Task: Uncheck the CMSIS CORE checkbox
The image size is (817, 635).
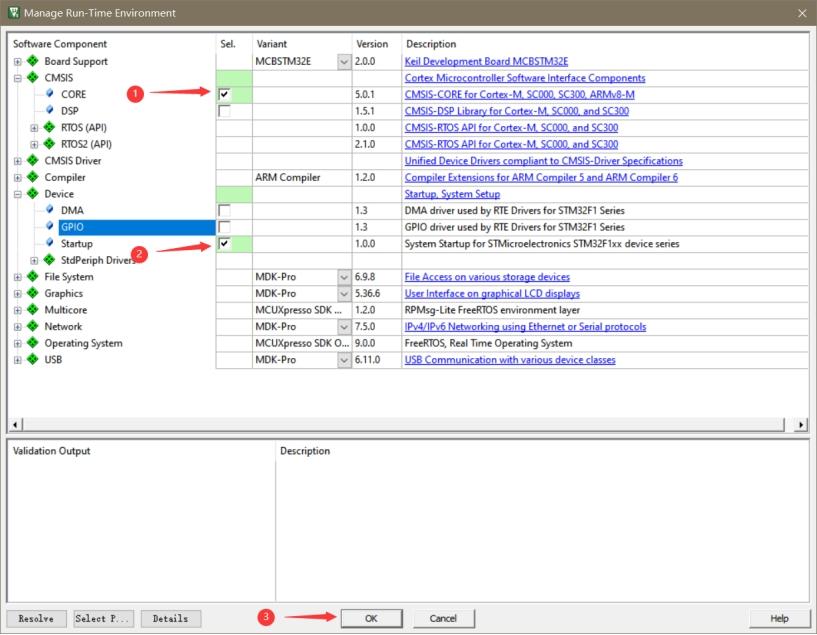Action: point(225,94)
